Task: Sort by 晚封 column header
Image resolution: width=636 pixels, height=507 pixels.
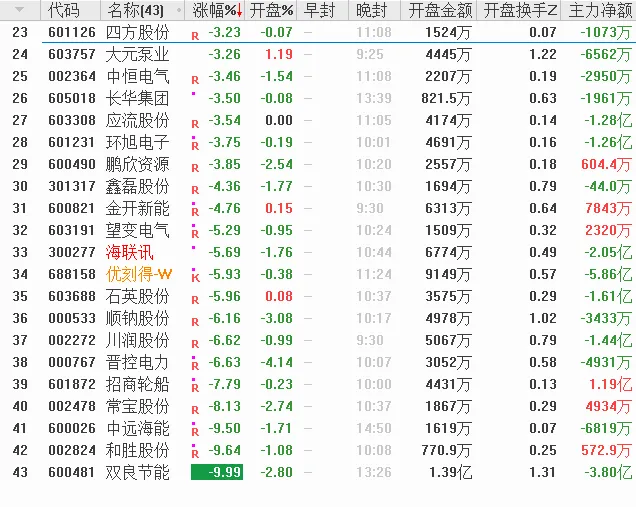Action: tap(371, 10)
